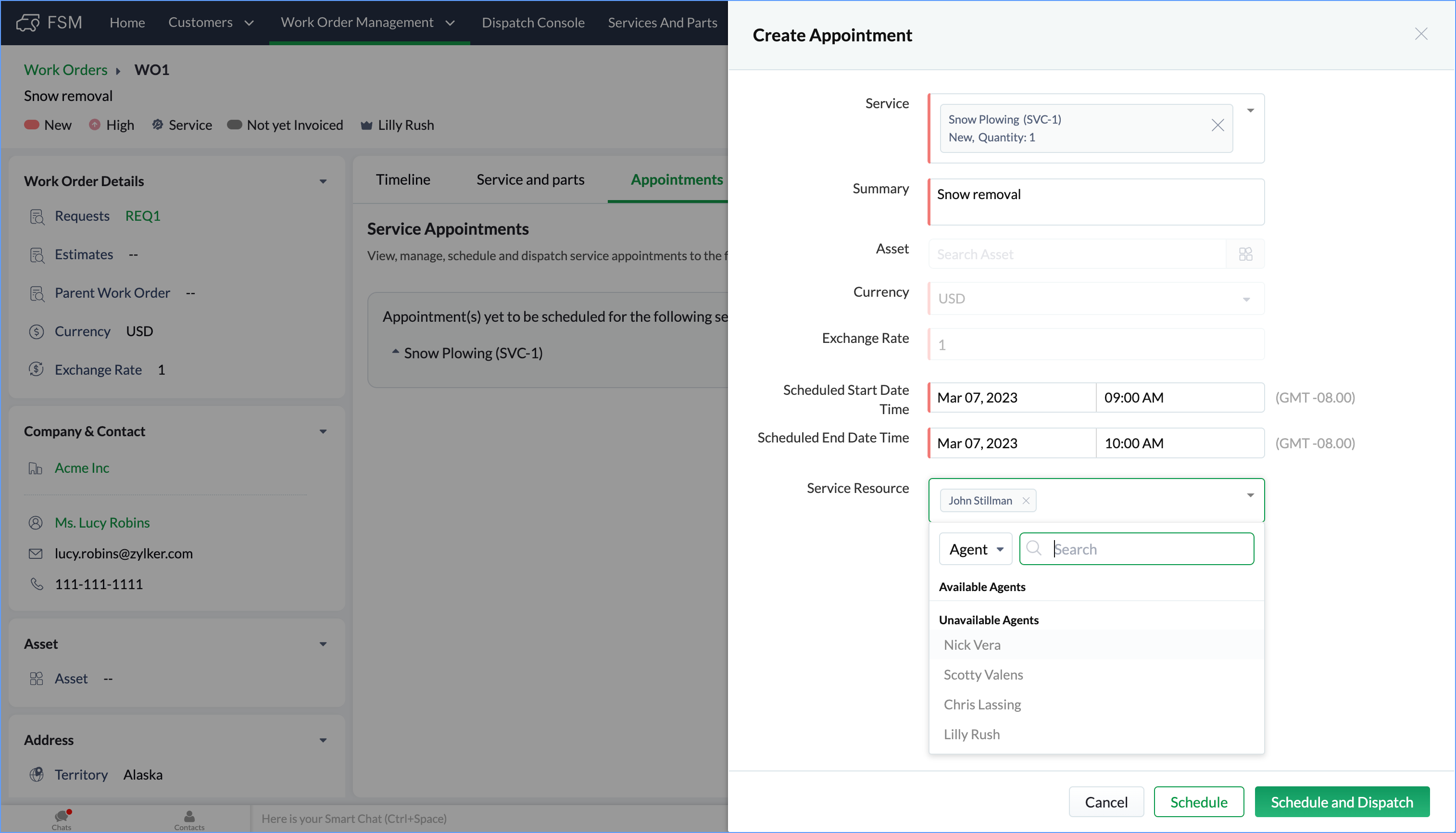This screenshot has height=833, width=1456.
Task: Collapse the Asset section
Action: pos(323,644)
